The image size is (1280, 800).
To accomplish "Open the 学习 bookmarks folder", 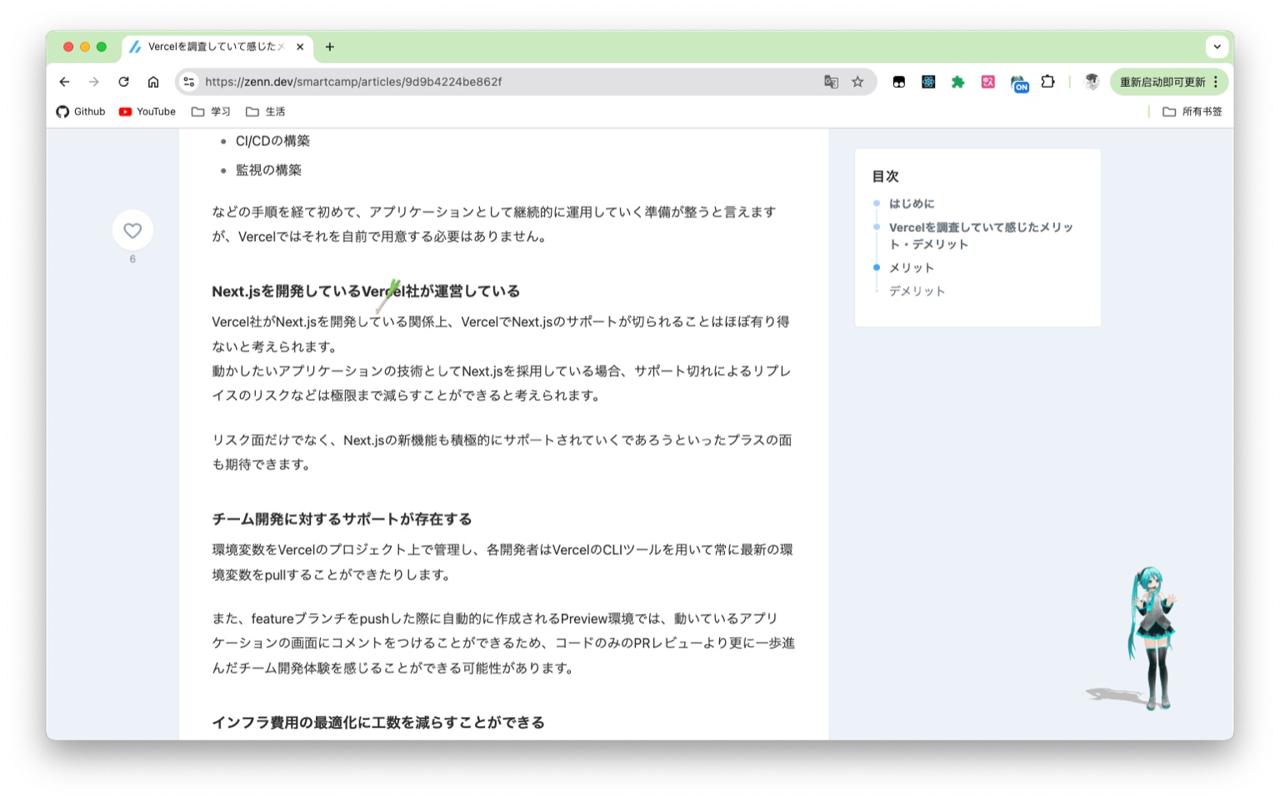I will pos(219,111).
